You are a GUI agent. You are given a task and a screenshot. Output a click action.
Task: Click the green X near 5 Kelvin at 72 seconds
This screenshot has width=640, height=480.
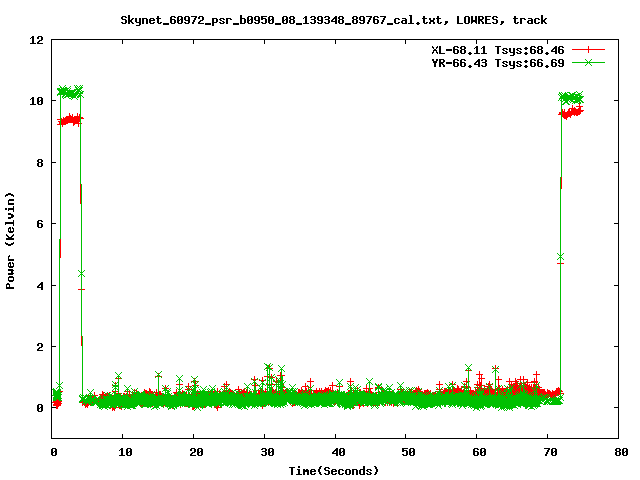[561, 257]
